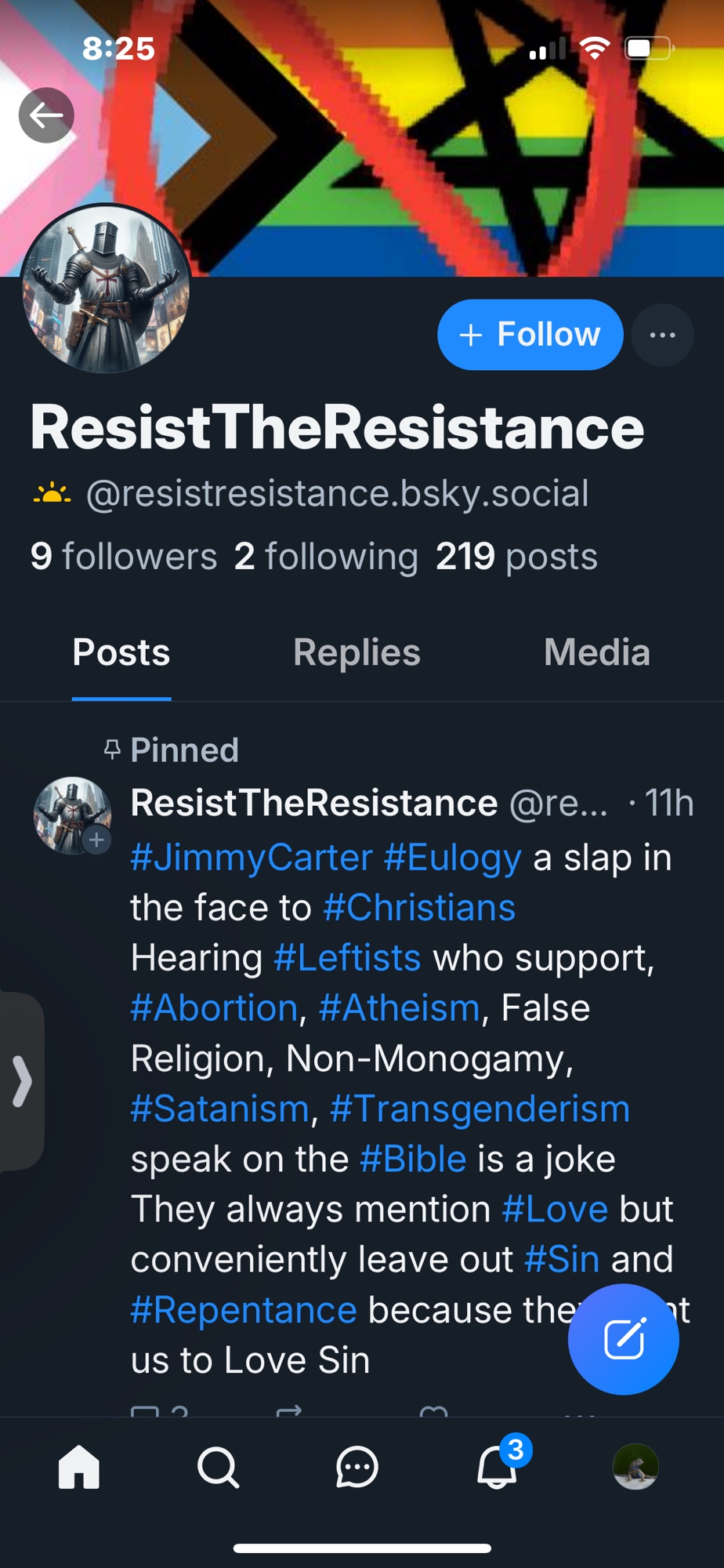Image resolution: width=724 pixels, height=1568 pixels.
Task: View the 2 following list
Action: tap(326, 557)
